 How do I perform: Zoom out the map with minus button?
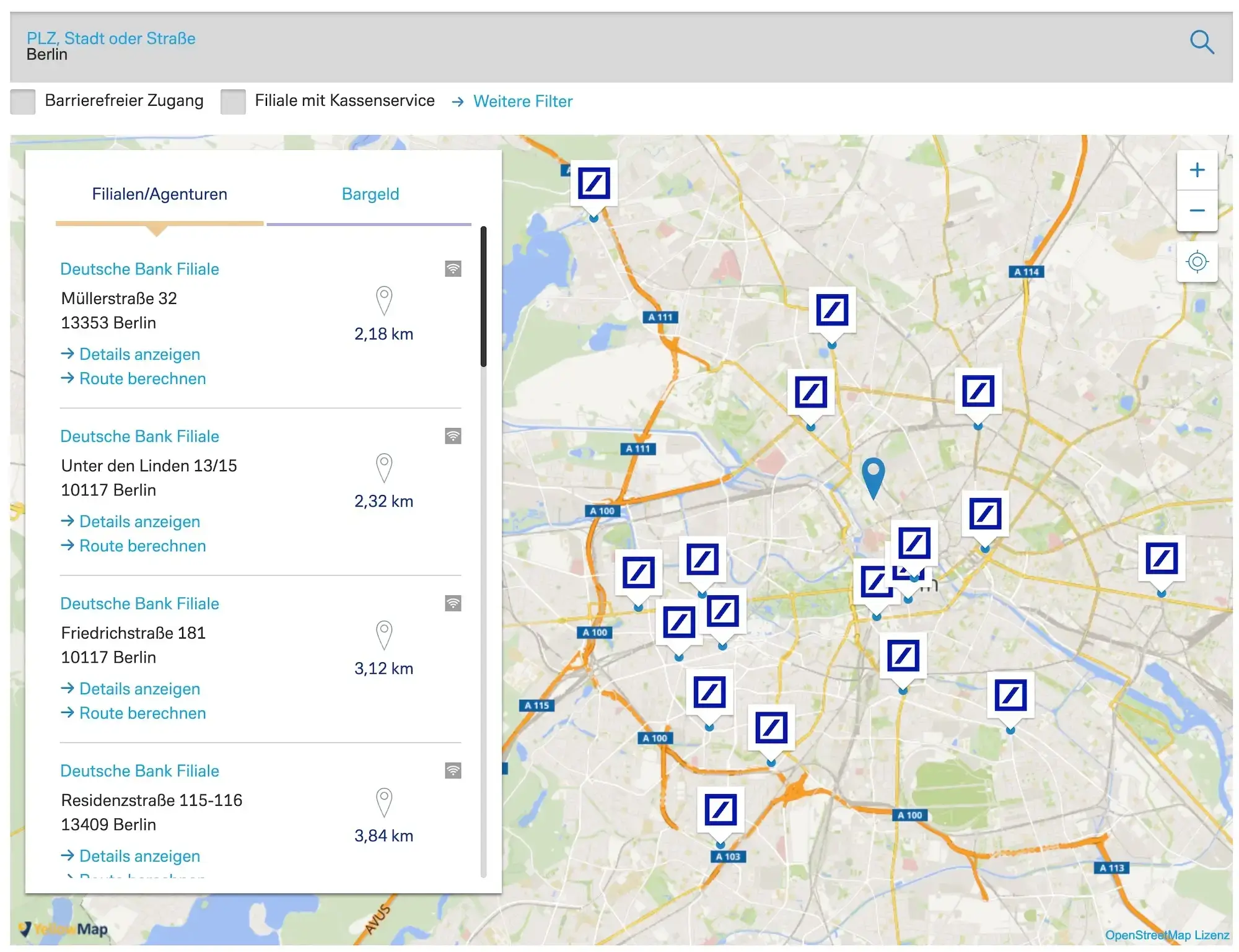click(1197, 211)
